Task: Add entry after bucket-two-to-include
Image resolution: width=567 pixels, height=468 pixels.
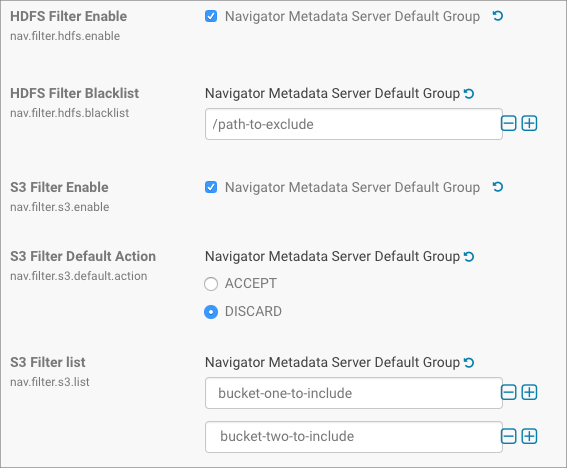Action: click(529, 436)
